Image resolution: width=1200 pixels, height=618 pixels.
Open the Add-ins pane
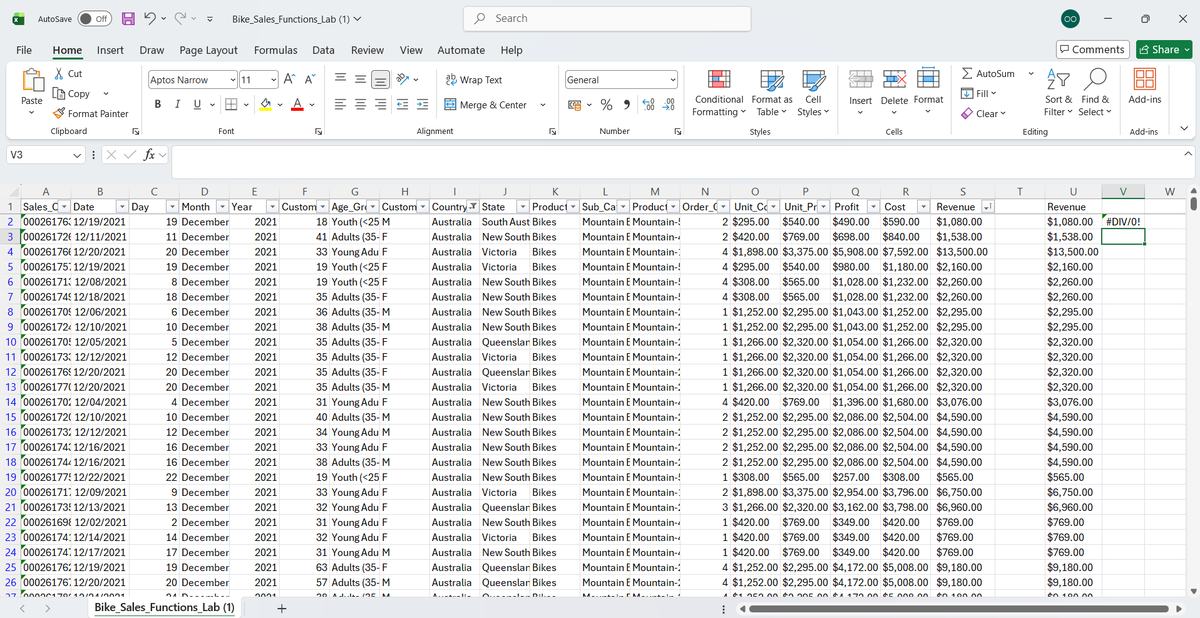coord(1144,86)
